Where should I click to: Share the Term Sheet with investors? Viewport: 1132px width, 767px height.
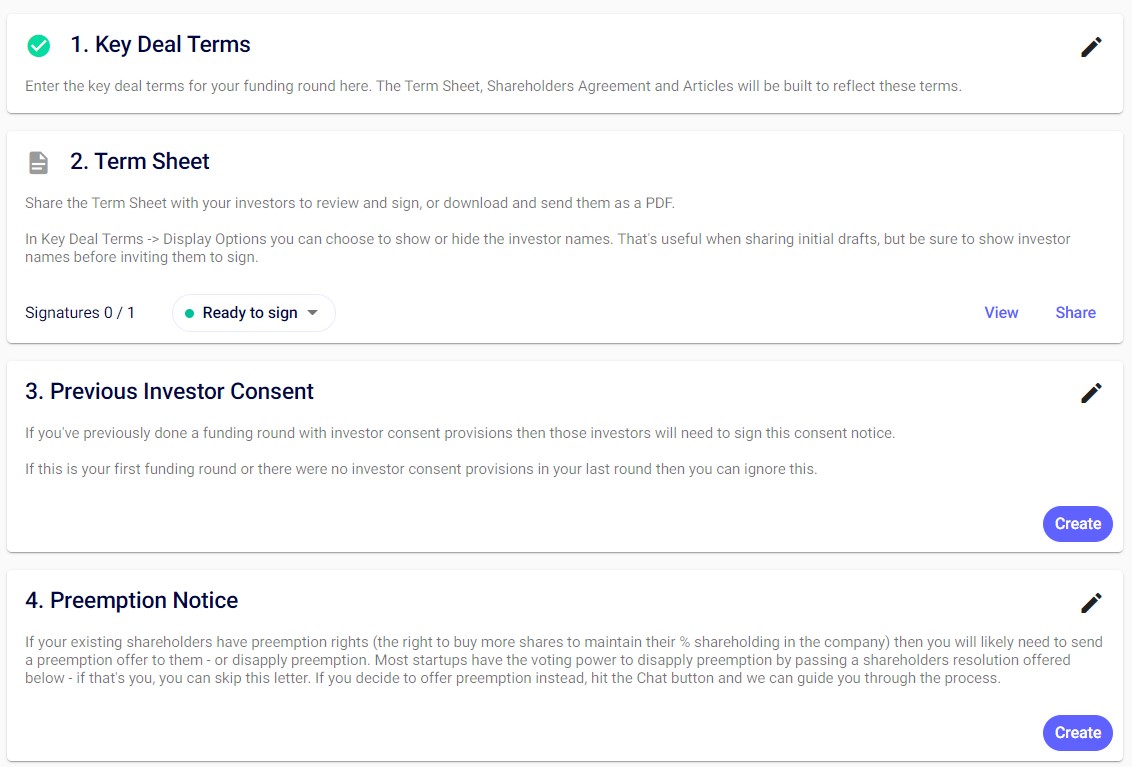pyautogui.click(x=1075, y=313)
